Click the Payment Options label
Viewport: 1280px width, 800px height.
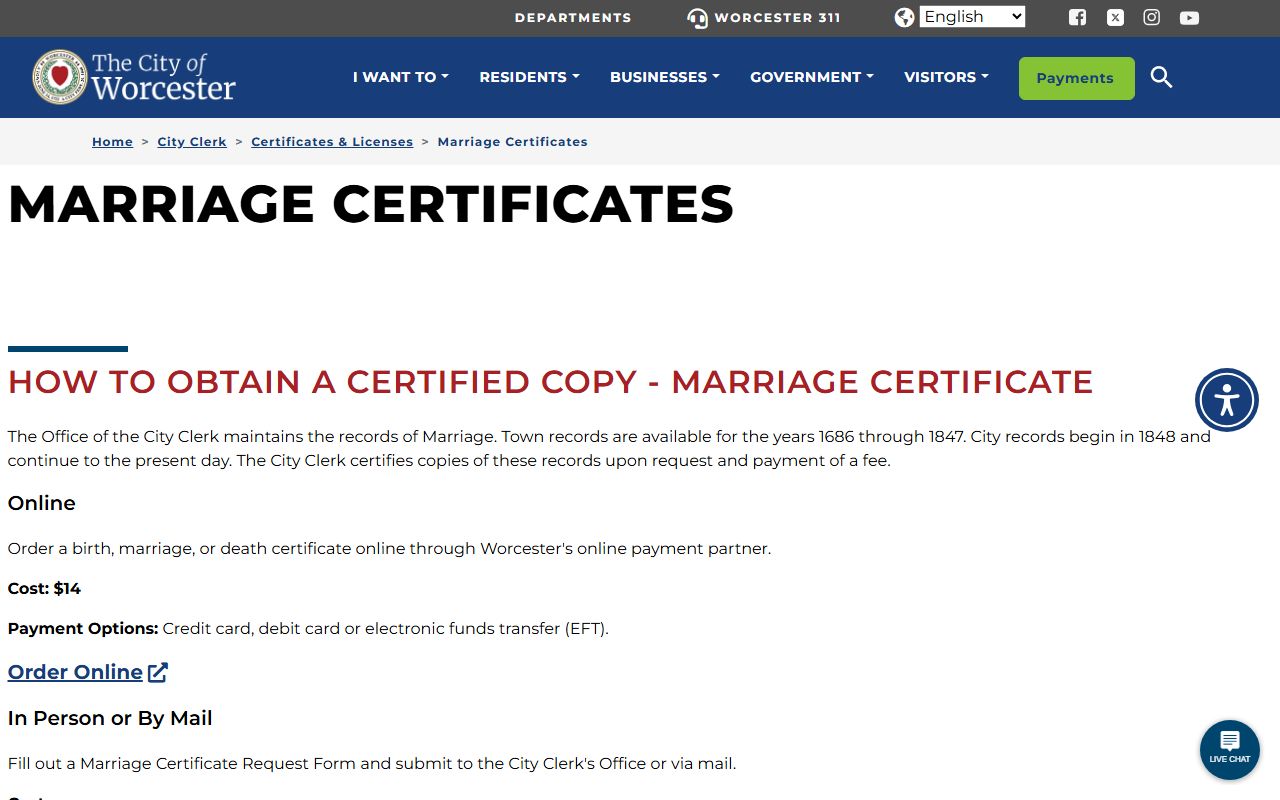pyautogui.click(x=83, y=629)
